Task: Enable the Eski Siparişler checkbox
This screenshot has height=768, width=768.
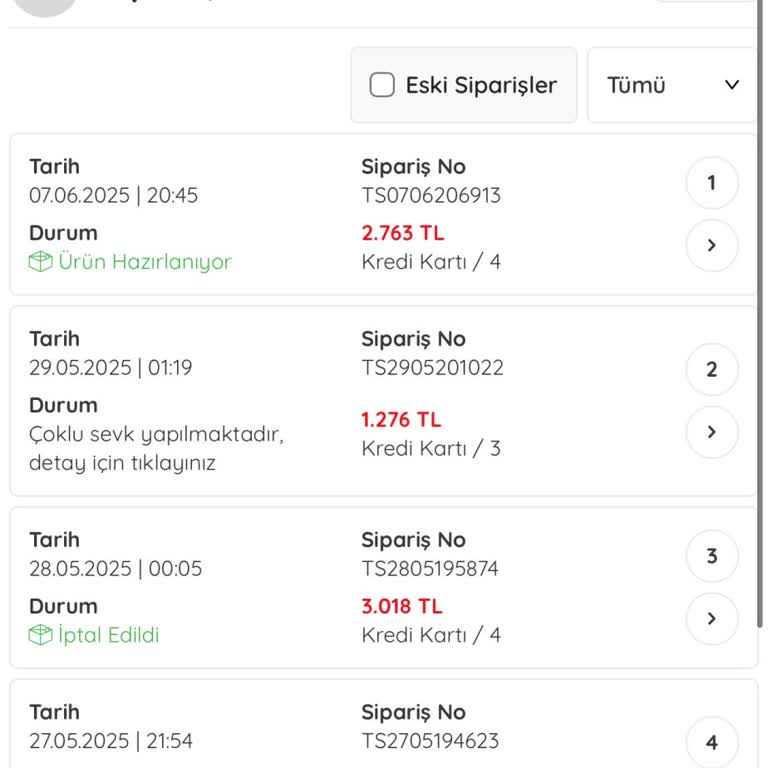Action: point(382,85)
